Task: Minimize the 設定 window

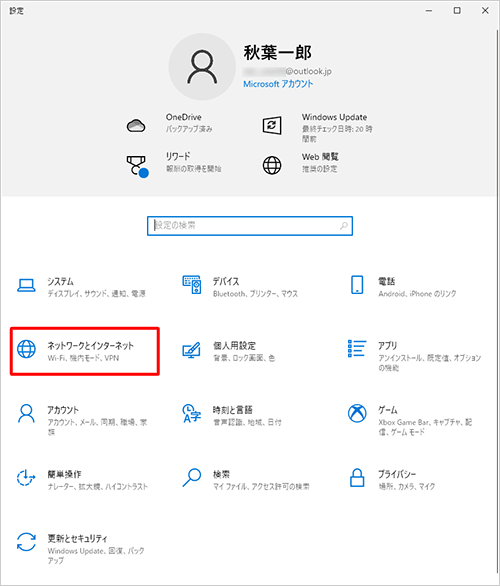Action: (429, 11)
